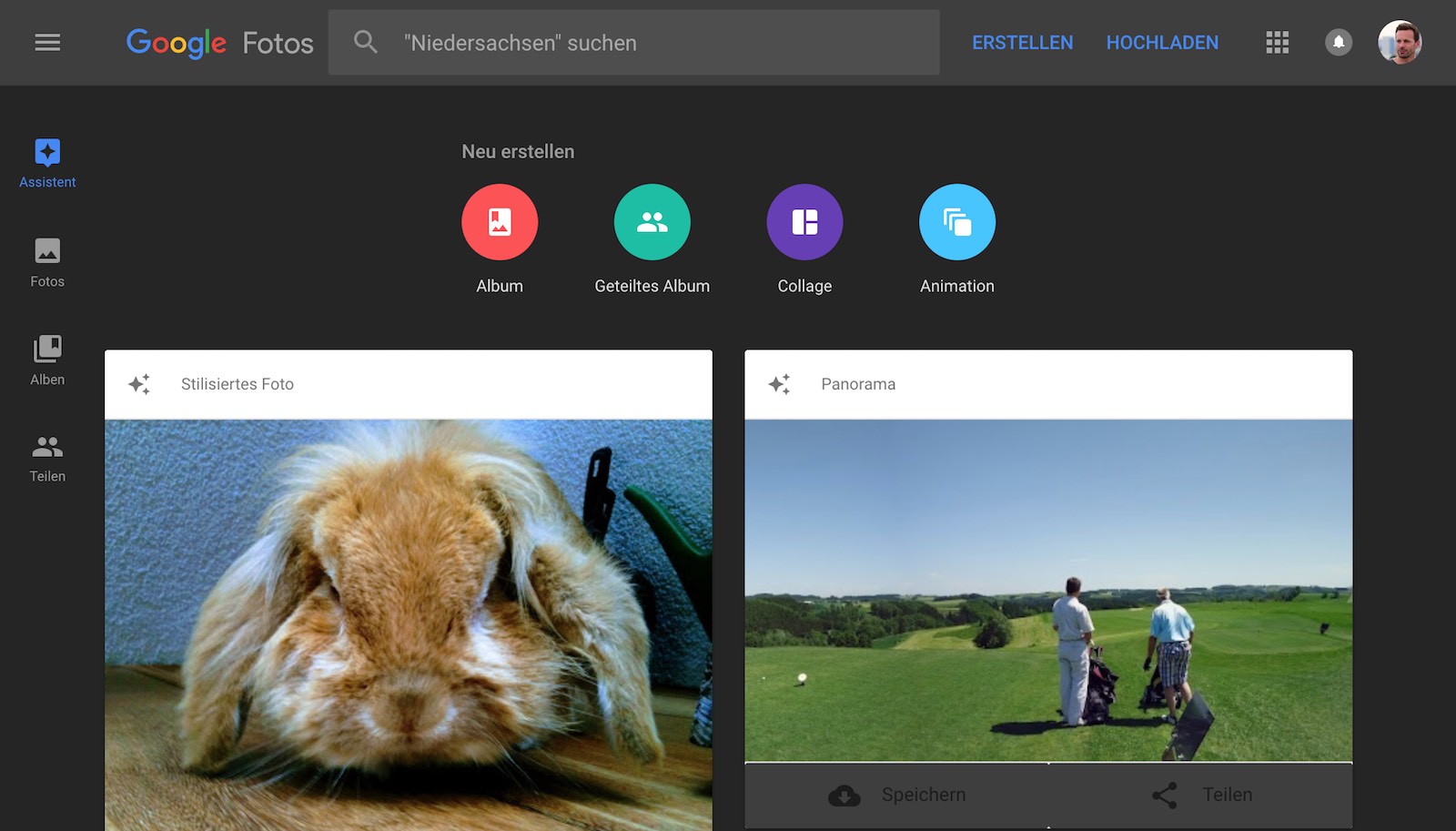Click the HOCHLADEN link
Image resolution: width=1456 pixels, height=831 pixels.
coord(1162,42)
